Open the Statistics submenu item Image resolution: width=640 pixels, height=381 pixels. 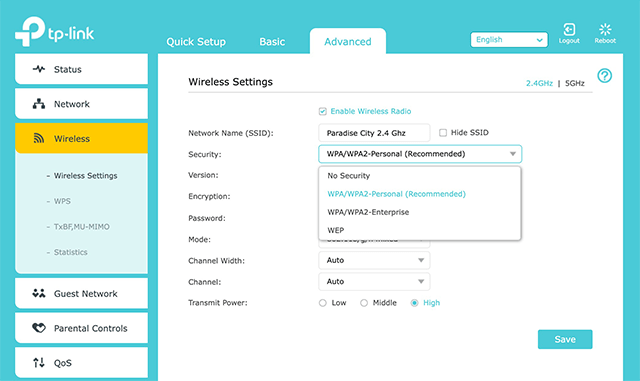(x=71, y=252)
